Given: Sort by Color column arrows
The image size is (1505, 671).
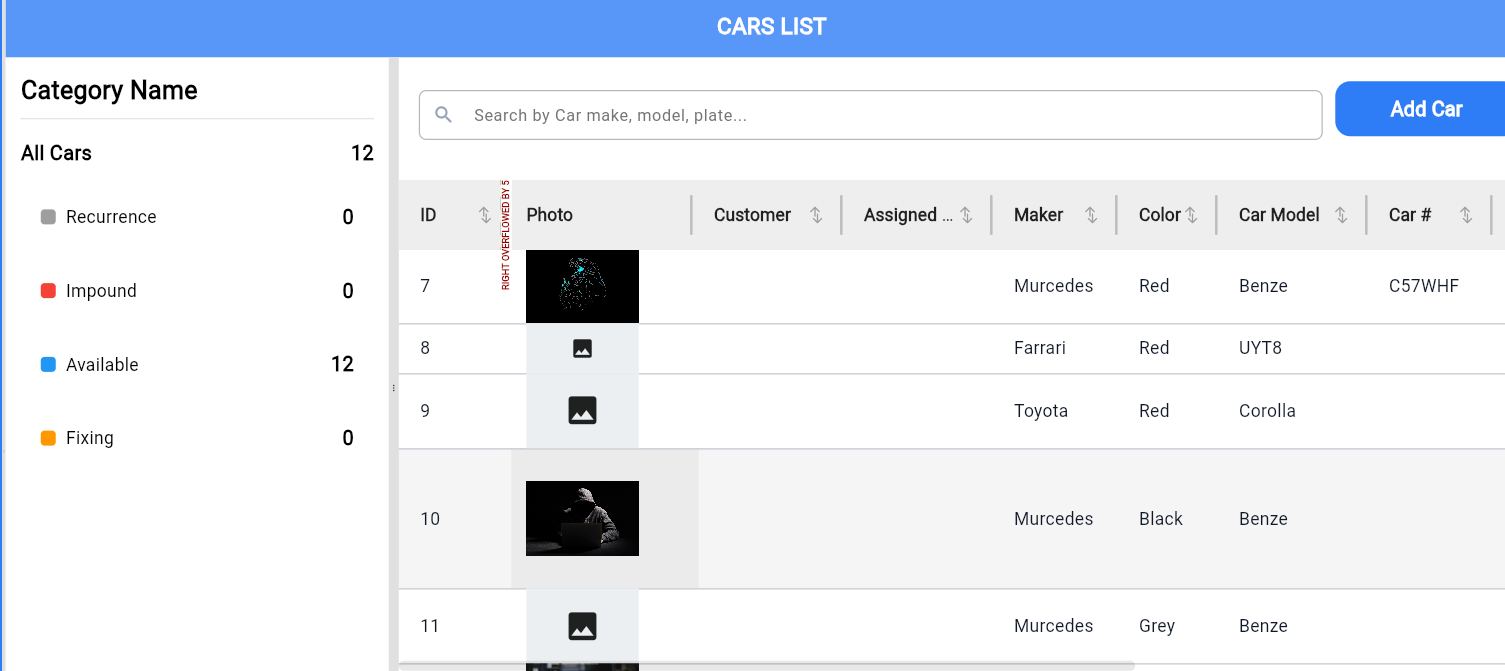Looking at the screenshot, I should tap(1191, 215).
